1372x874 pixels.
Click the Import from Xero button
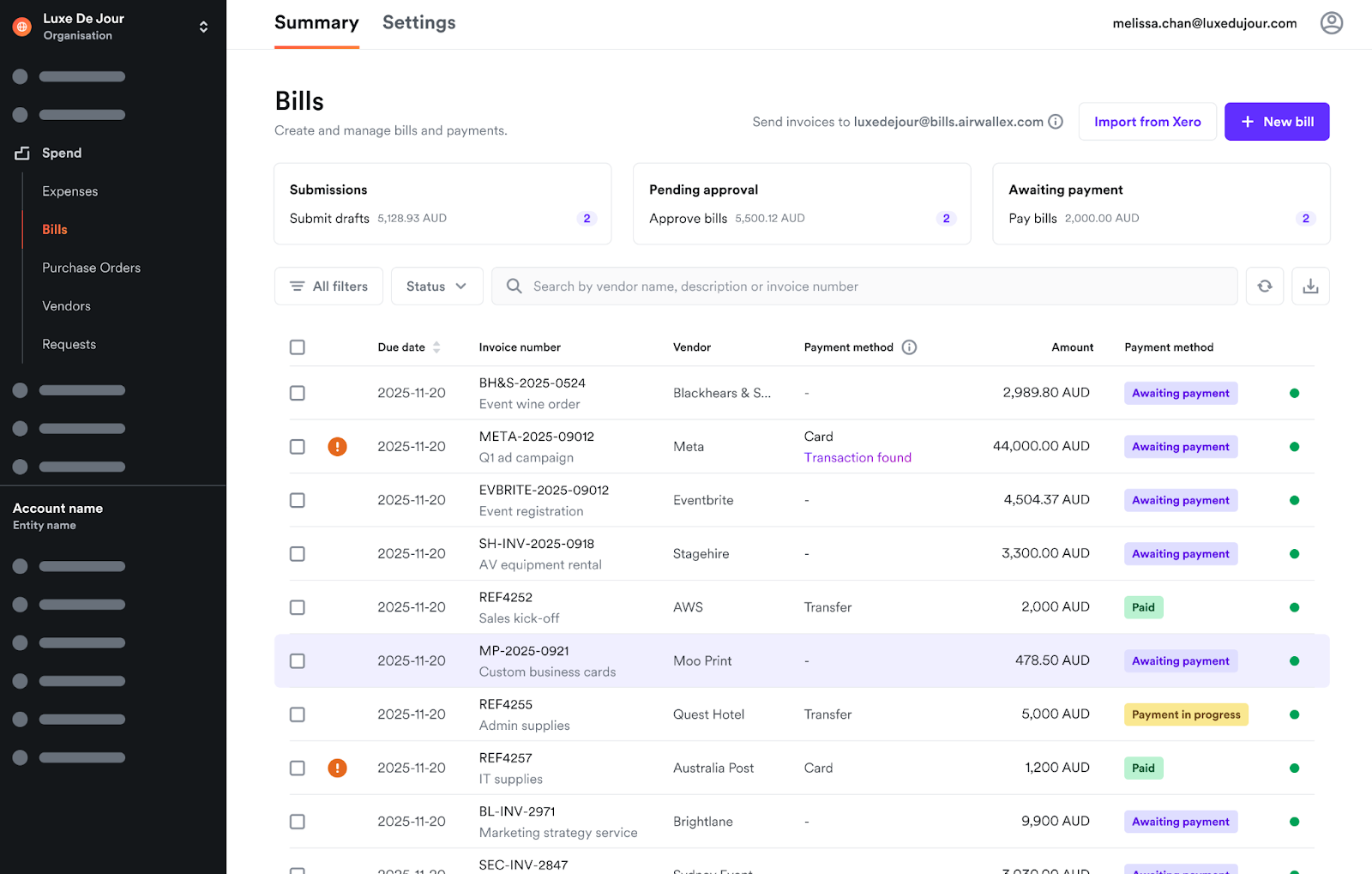click(1146, 122)
